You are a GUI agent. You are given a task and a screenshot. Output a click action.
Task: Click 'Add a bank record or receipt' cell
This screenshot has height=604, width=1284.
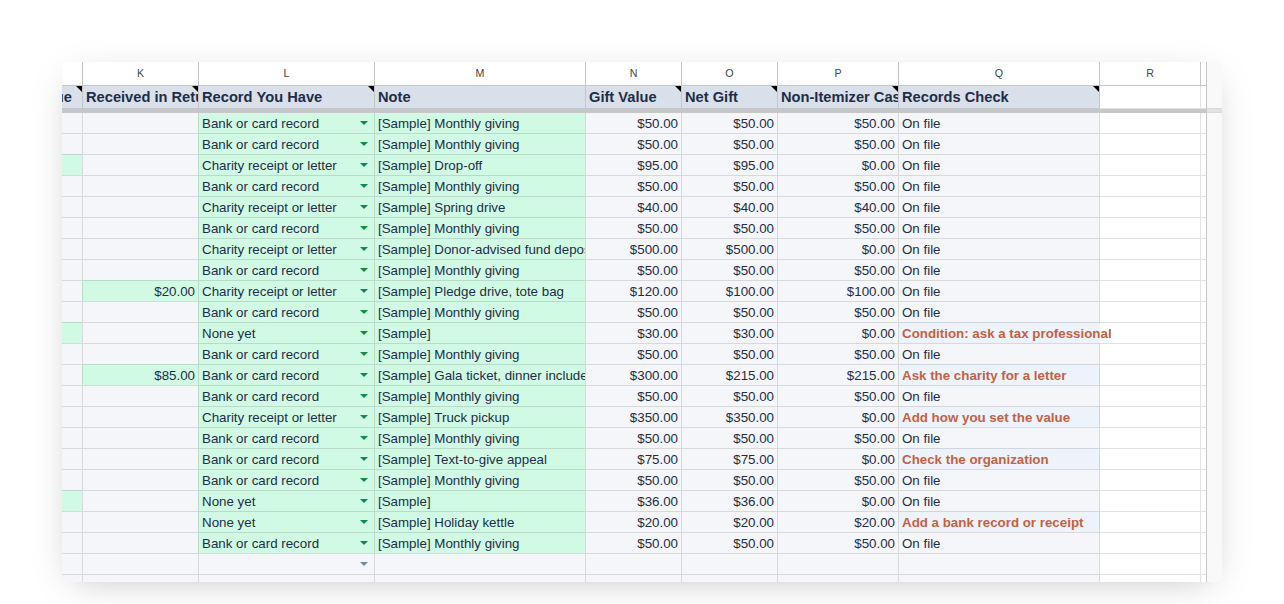[999, 523]
